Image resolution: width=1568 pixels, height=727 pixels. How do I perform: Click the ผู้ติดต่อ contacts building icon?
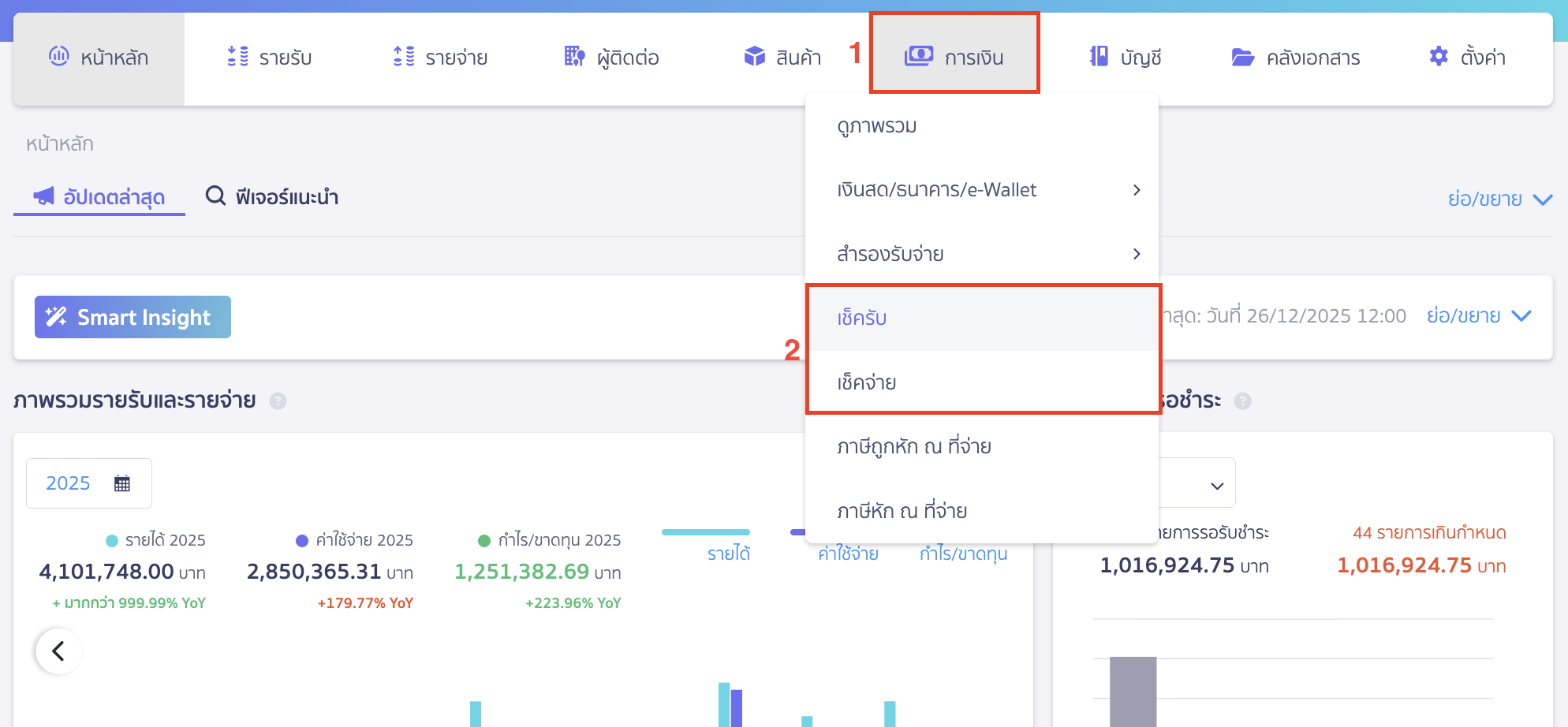point(574,56)
